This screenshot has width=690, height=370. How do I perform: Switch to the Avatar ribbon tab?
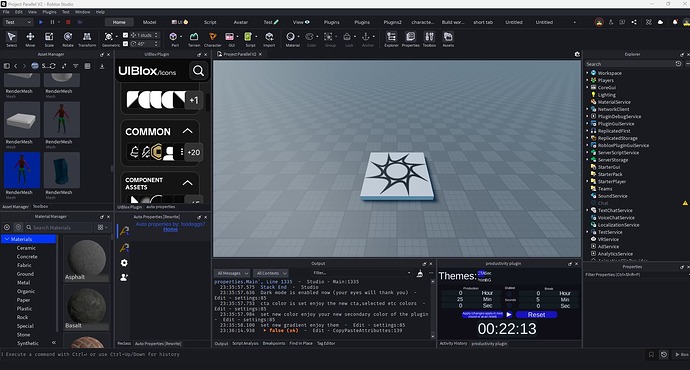click(240, 22)
